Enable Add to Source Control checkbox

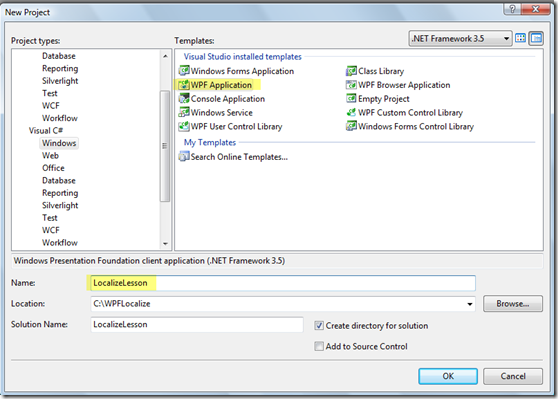[x=319, y=346]
